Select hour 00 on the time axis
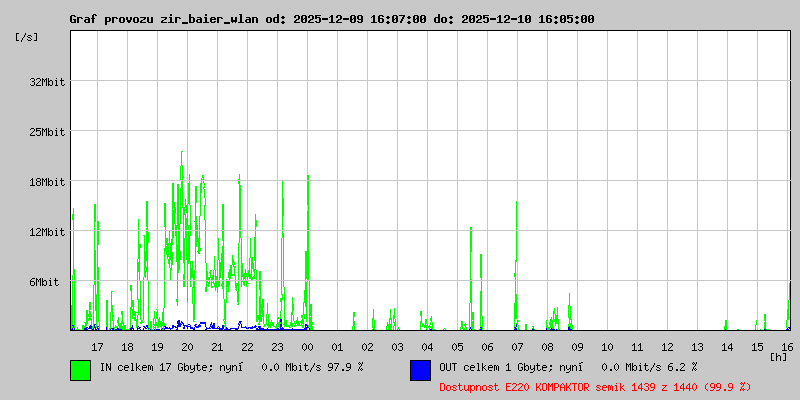Viewport: 800px width, 400px height. (x=307, y=347)
